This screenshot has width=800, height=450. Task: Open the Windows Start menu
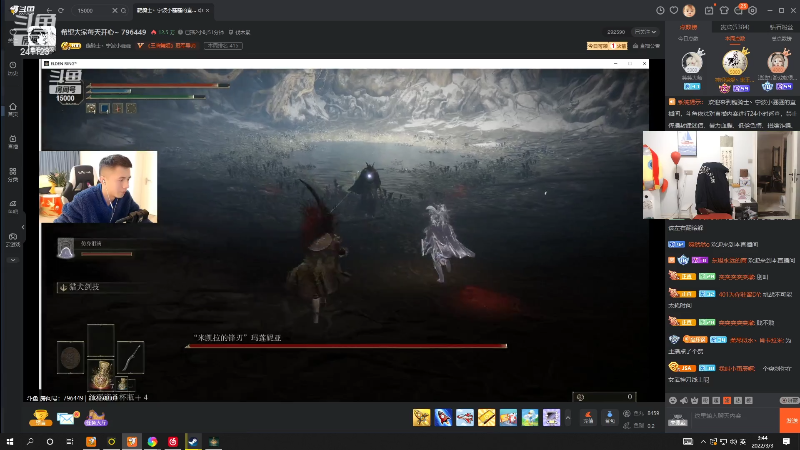pyautogui.click(x=10, y=441)
